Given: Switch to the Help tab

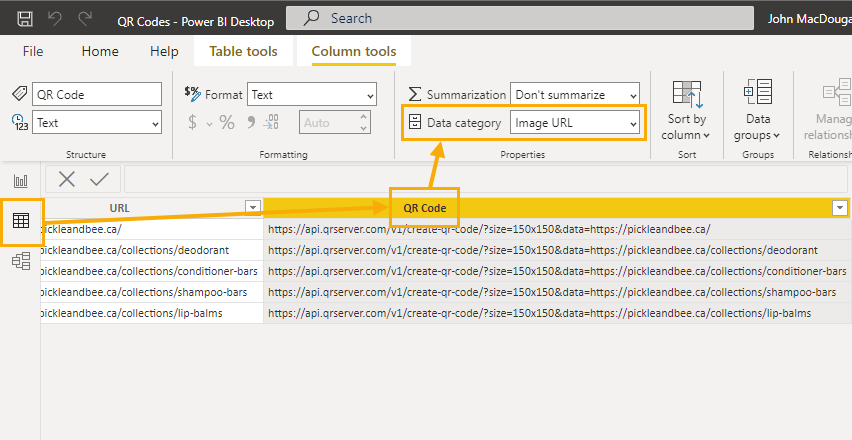Looking at the screenshot, I should [164, 51].
